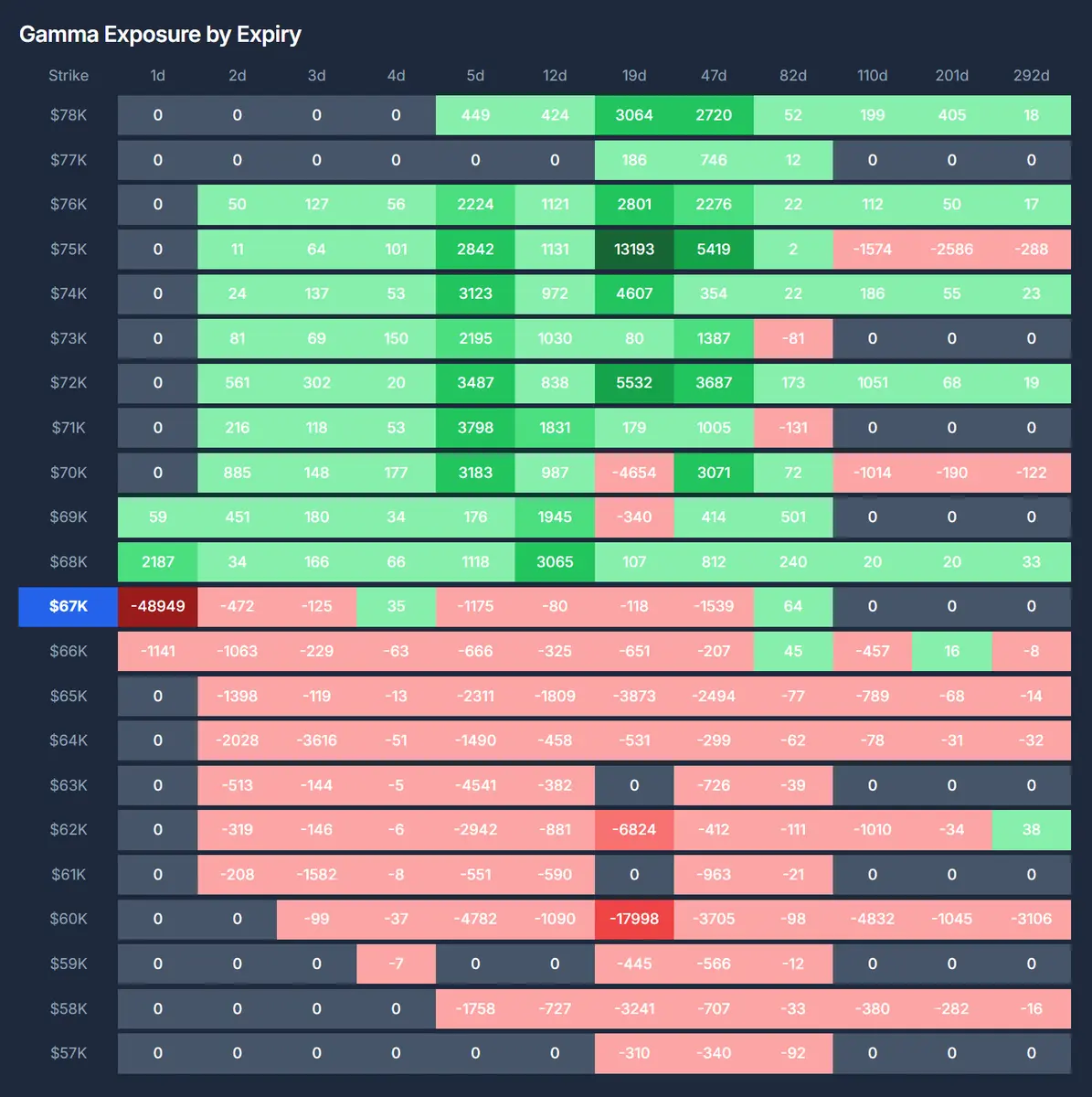Click the -17998 cell in the $60K row
Image resolution: width=1092 pixels, height=1097 pixels.
[x=634, y=919]
